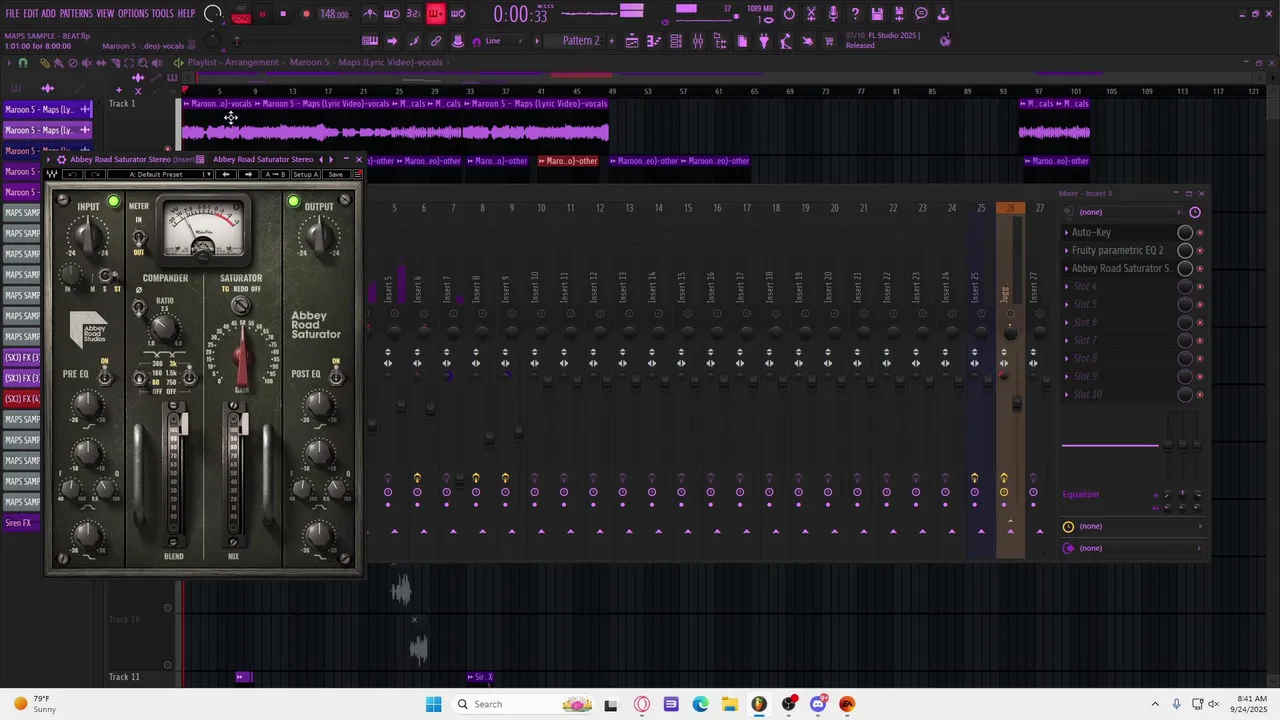Click the question mark help icon

[855, 14]
